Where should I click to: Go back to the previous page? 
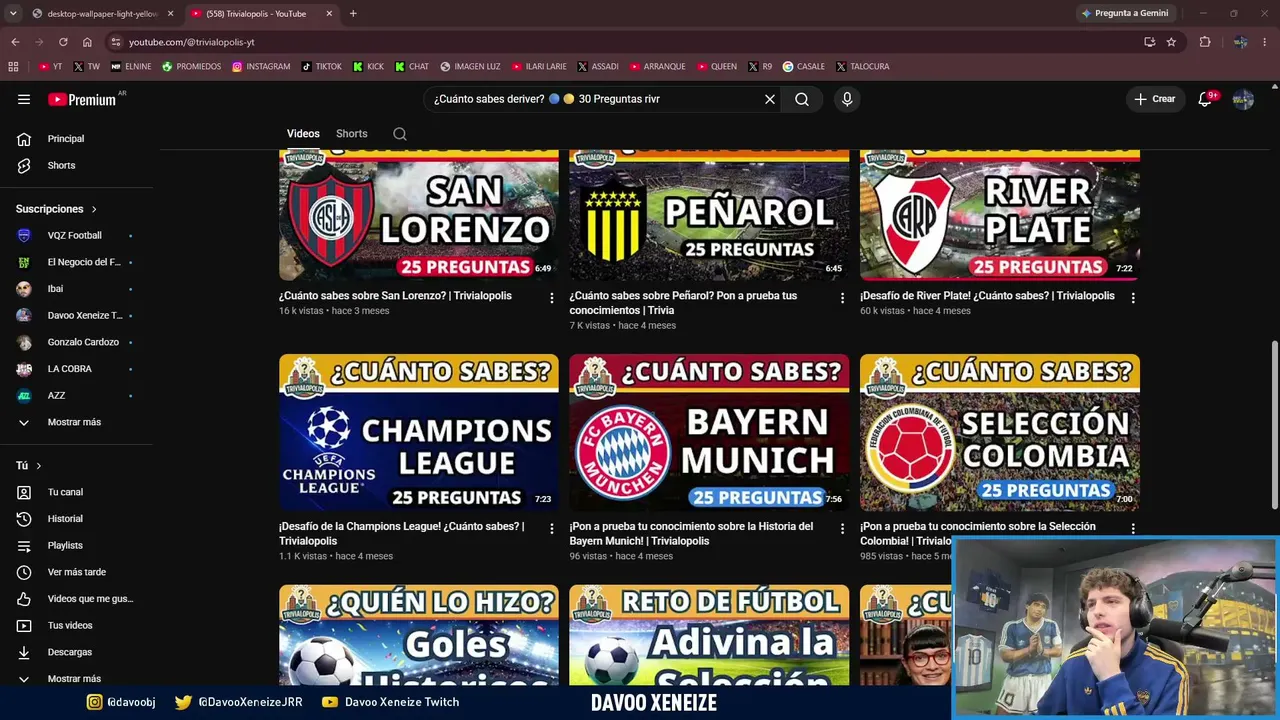coord(15,42)
